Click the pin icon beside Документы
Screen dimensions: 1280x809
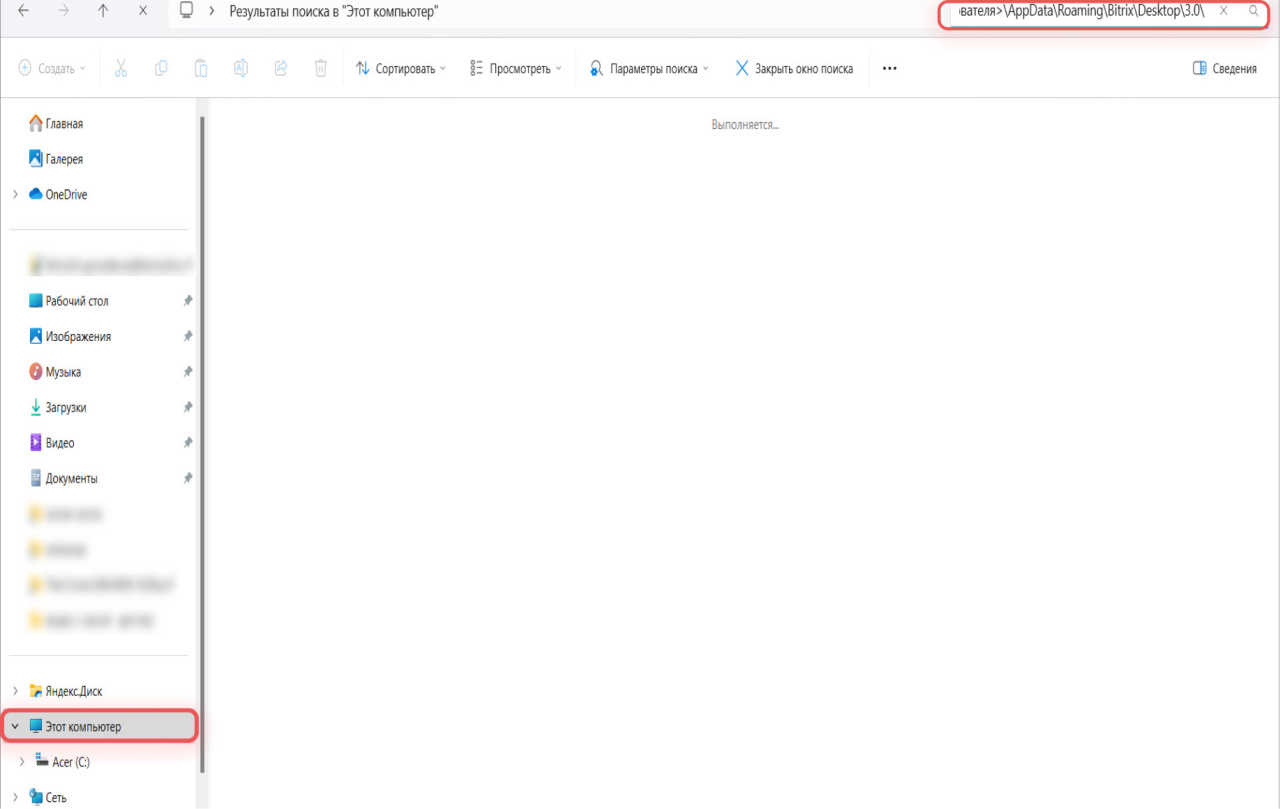pos(187,479)
